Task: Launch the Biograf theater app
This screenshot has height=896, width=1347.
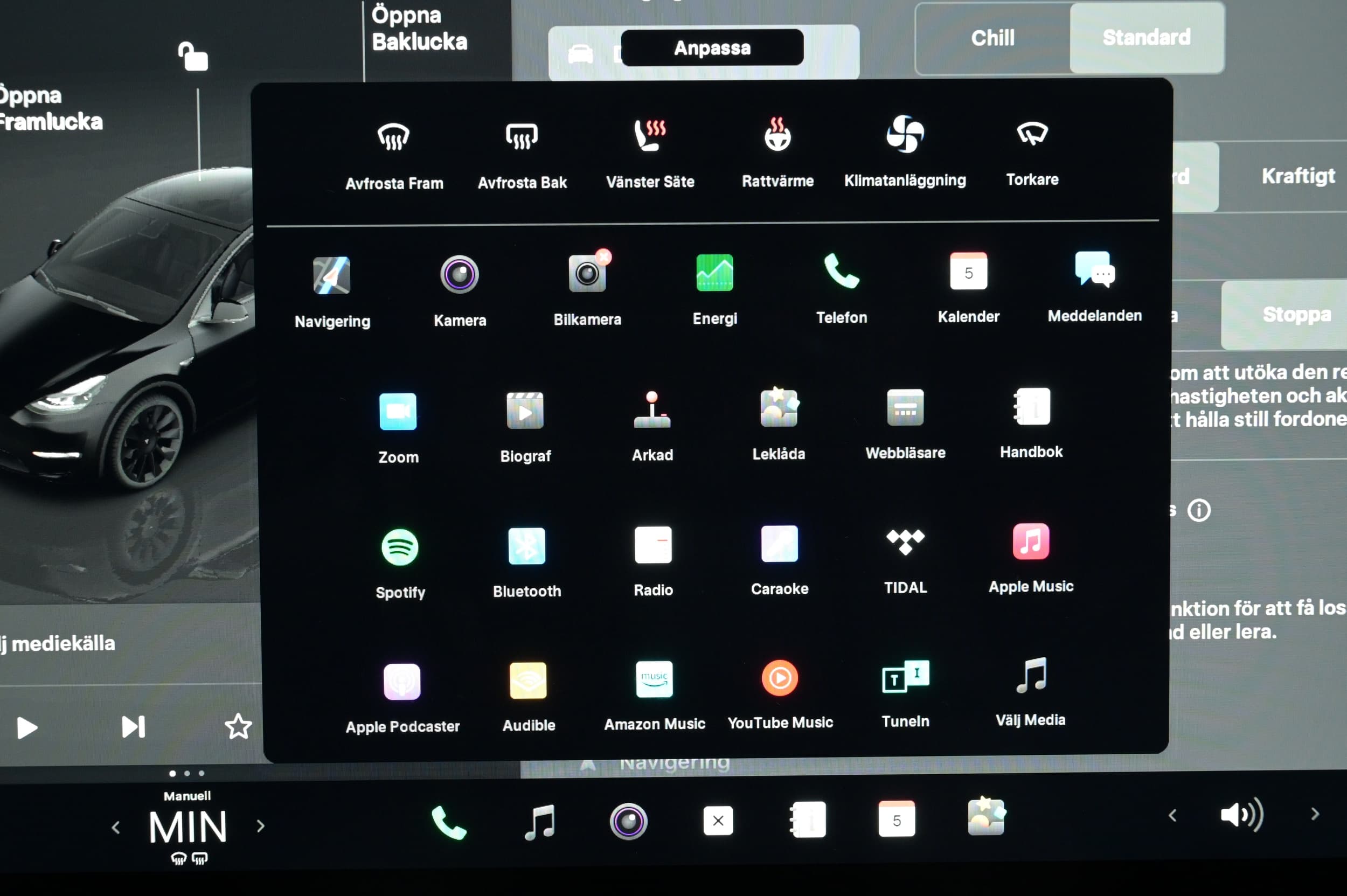Action: tap(525, 427)
